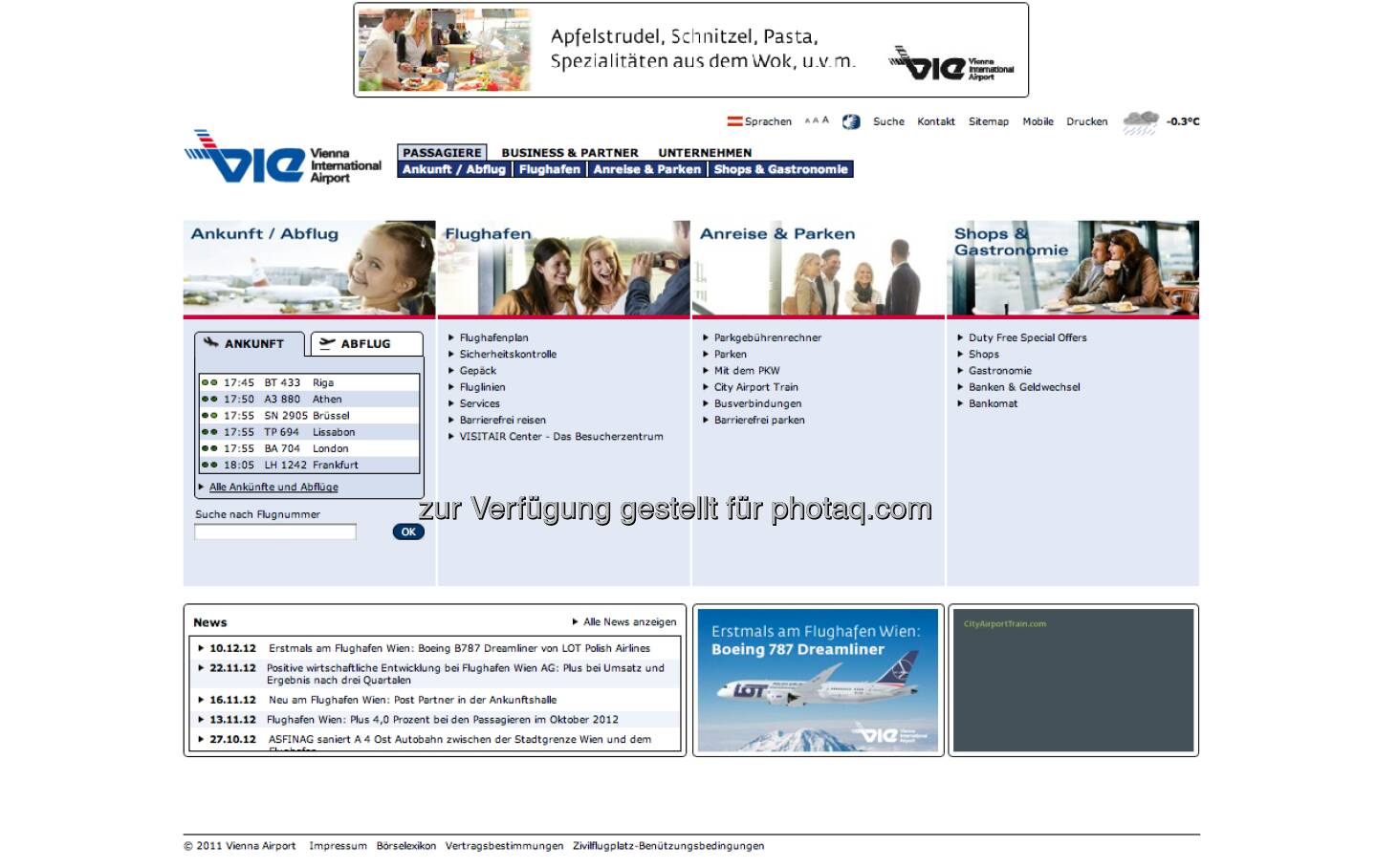Open Duty Free Special Offers link

click(1027, 337)
